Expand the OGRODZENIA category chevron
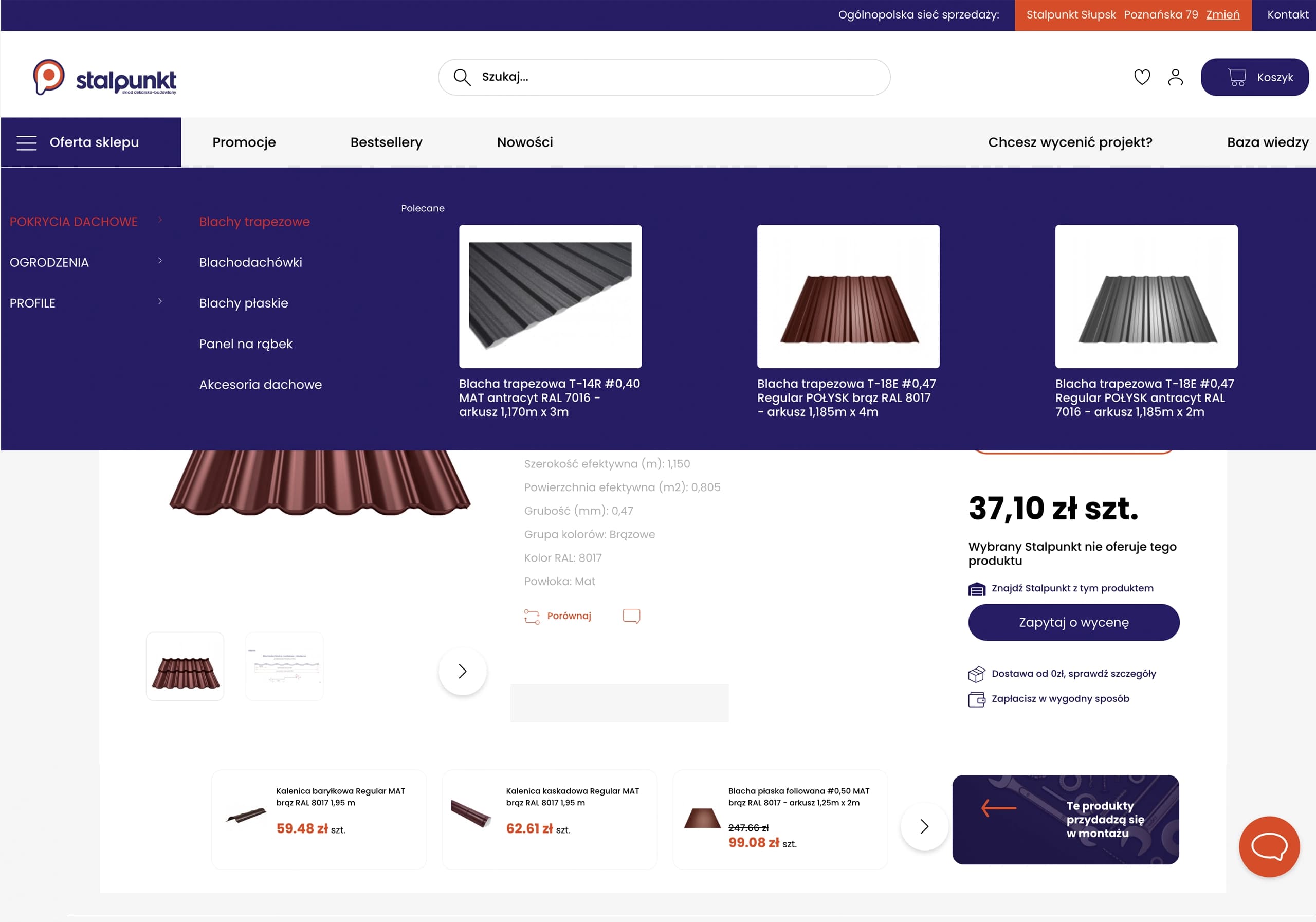1316x922 pixels. pos(160,261)
